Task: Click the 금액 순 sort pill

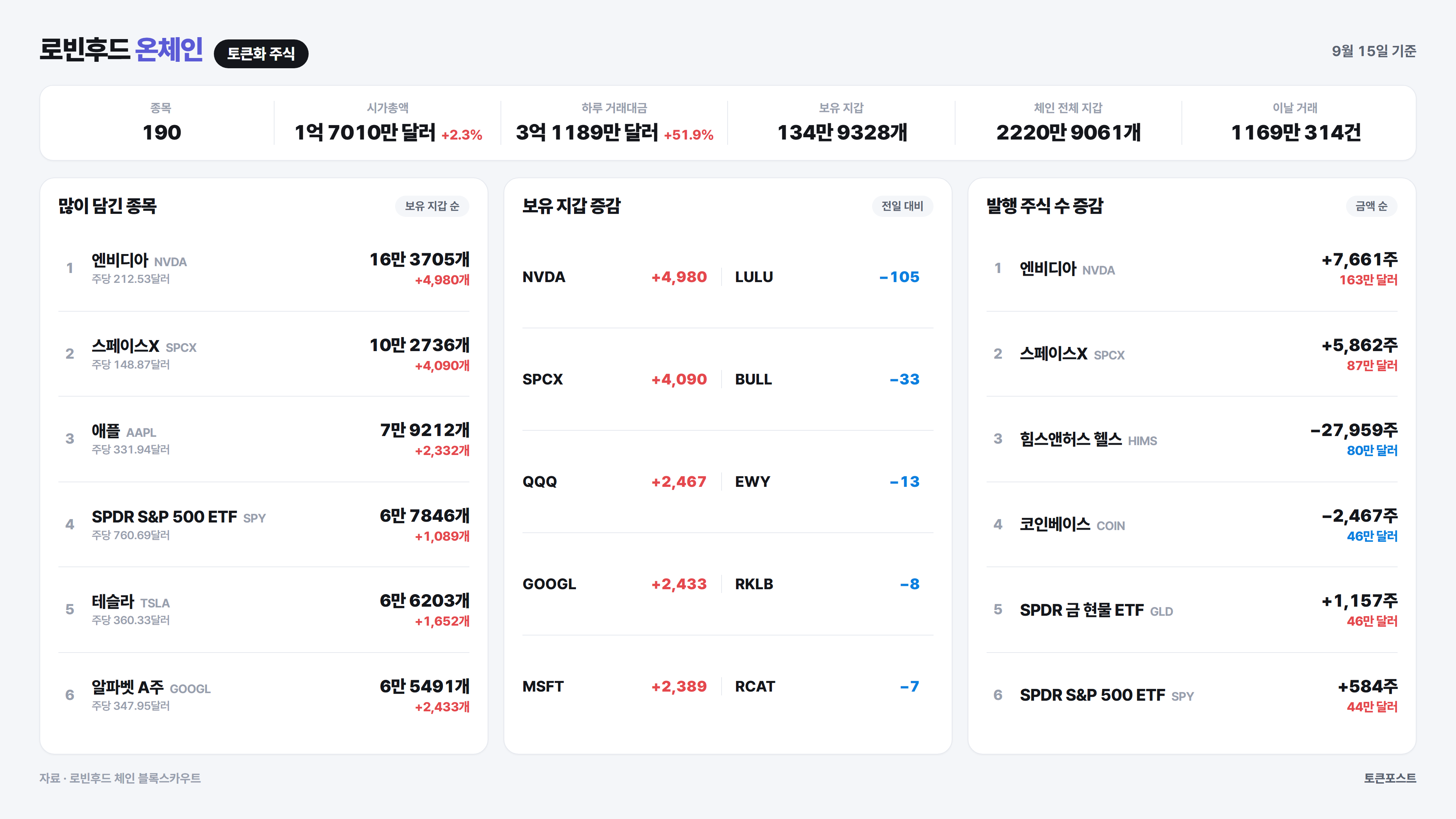Action: point(1371,206)
